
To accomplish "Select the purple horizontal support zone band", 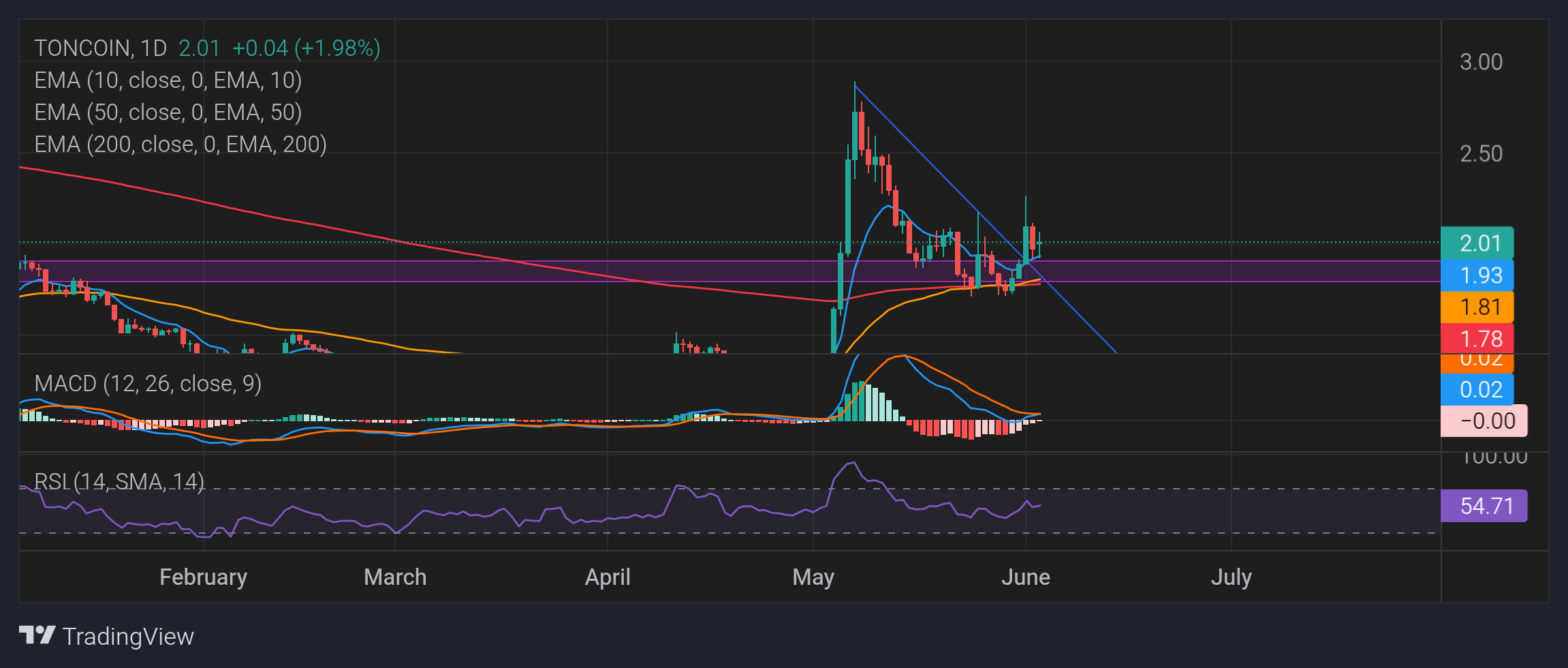I will [x=730, y=271].
